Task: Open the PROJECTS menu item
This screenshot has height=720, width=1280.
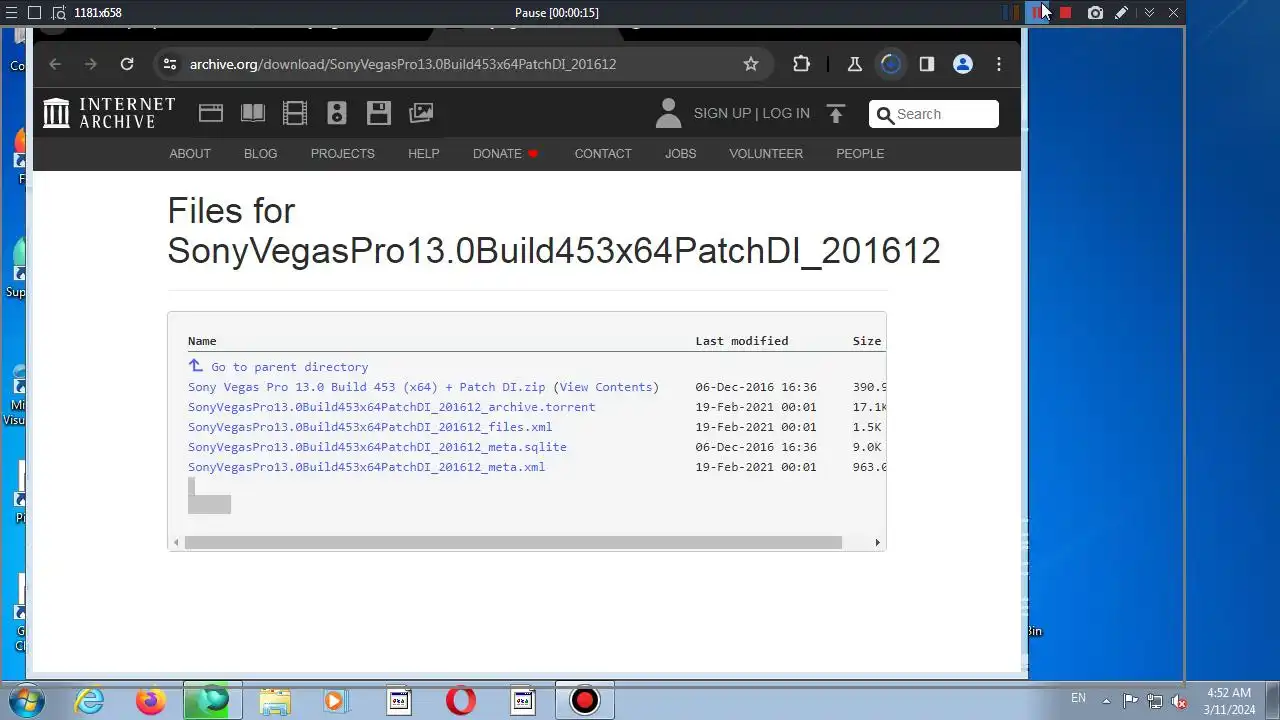Action: (x=343, y=154)
